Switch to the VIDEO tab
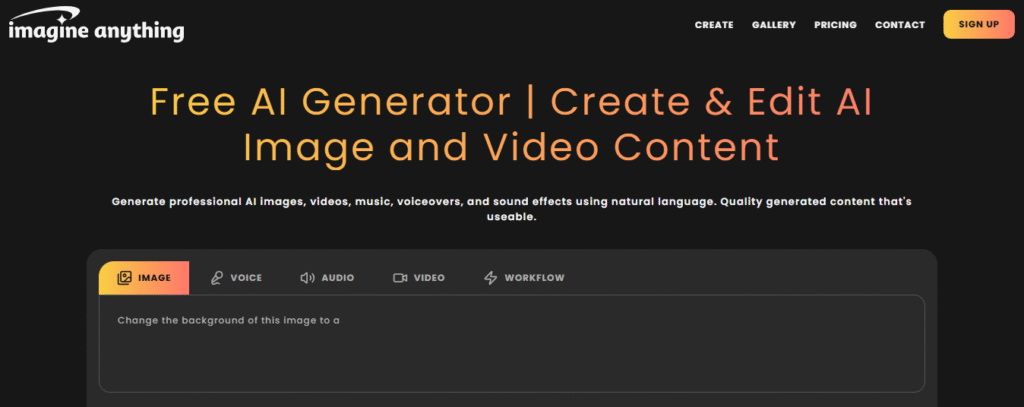Viewport: 1024px width, 407px height. (429, 278)
